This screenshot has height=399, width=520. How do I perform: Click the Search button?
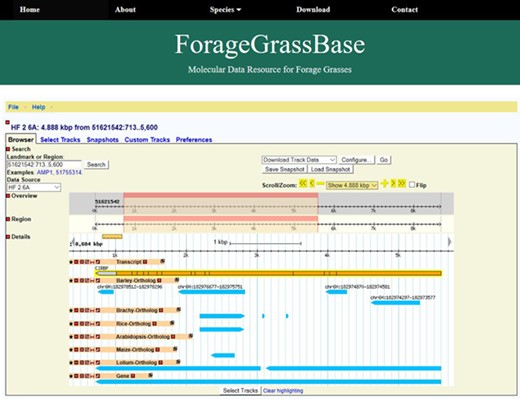click(x=96, y=165)
